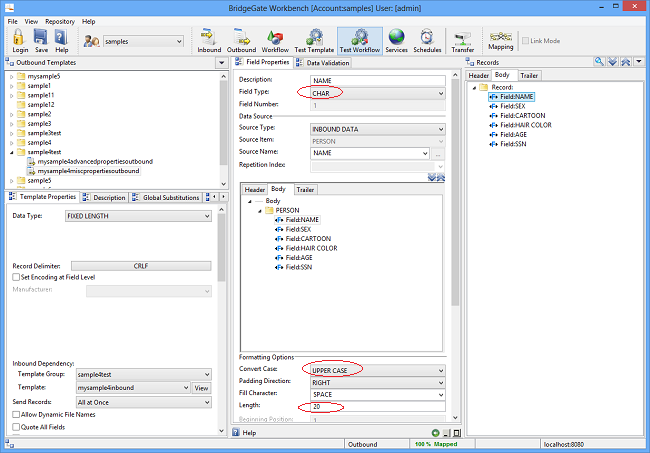
Task: Click the Template Properties vertical scrollbar
Action: pyautogui.click(x=221, y=248)
